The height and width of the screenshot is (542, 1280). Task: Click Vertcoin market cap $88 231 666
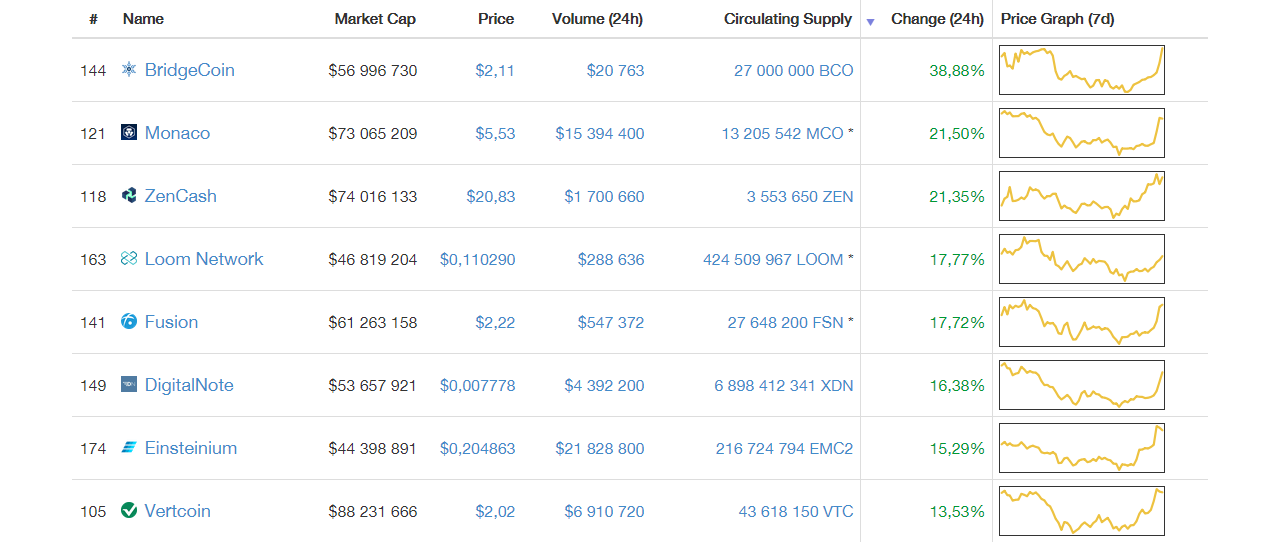[373, 511]
